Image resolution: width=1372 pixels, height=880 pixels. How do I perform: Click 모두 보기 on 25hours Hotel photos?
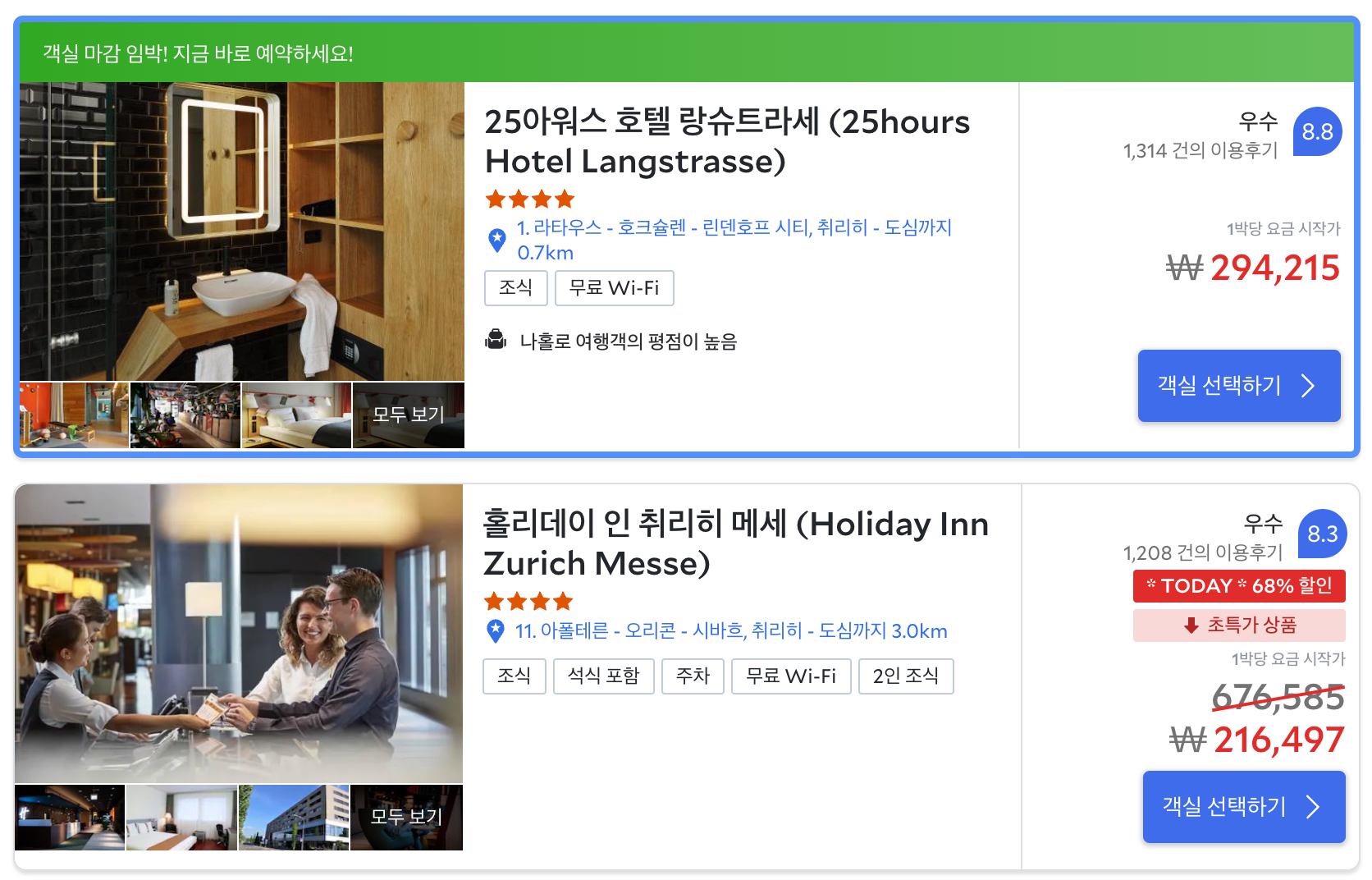409,415
